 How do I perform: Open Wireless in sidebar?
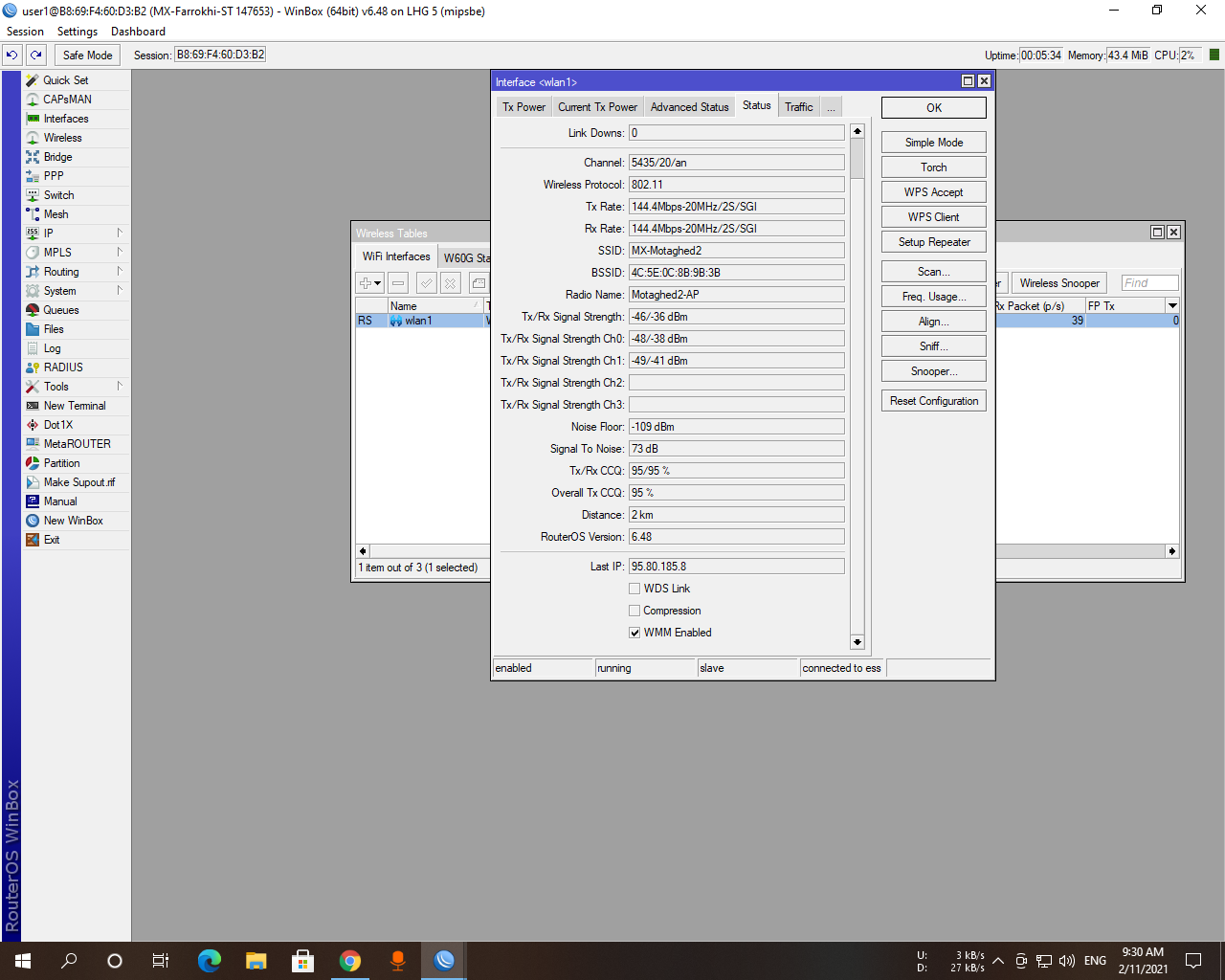pyautogui.click(x=62, y=138)
